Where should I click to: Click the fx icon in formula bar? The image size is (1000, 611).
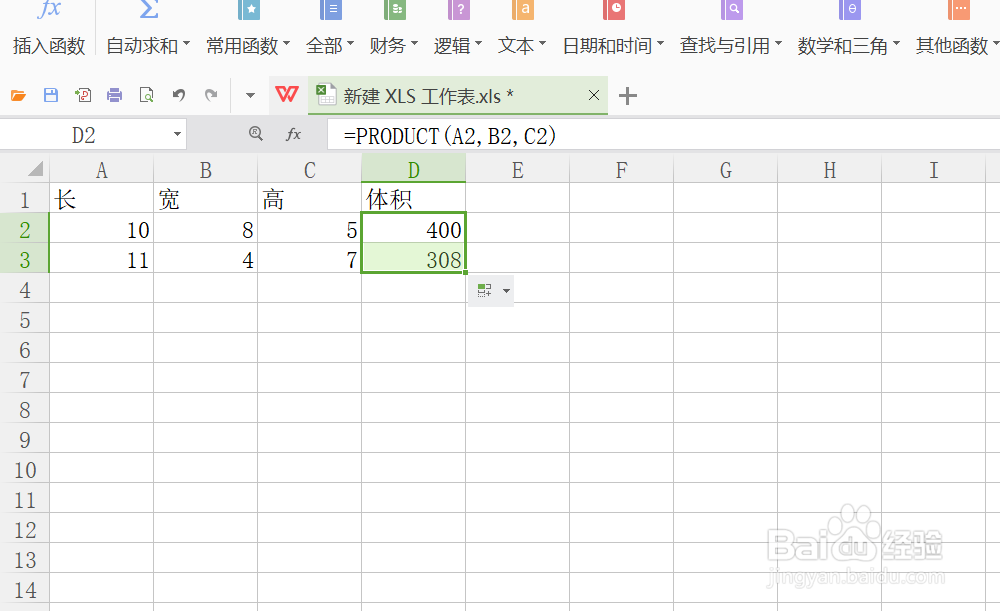(x=293, y=134)
